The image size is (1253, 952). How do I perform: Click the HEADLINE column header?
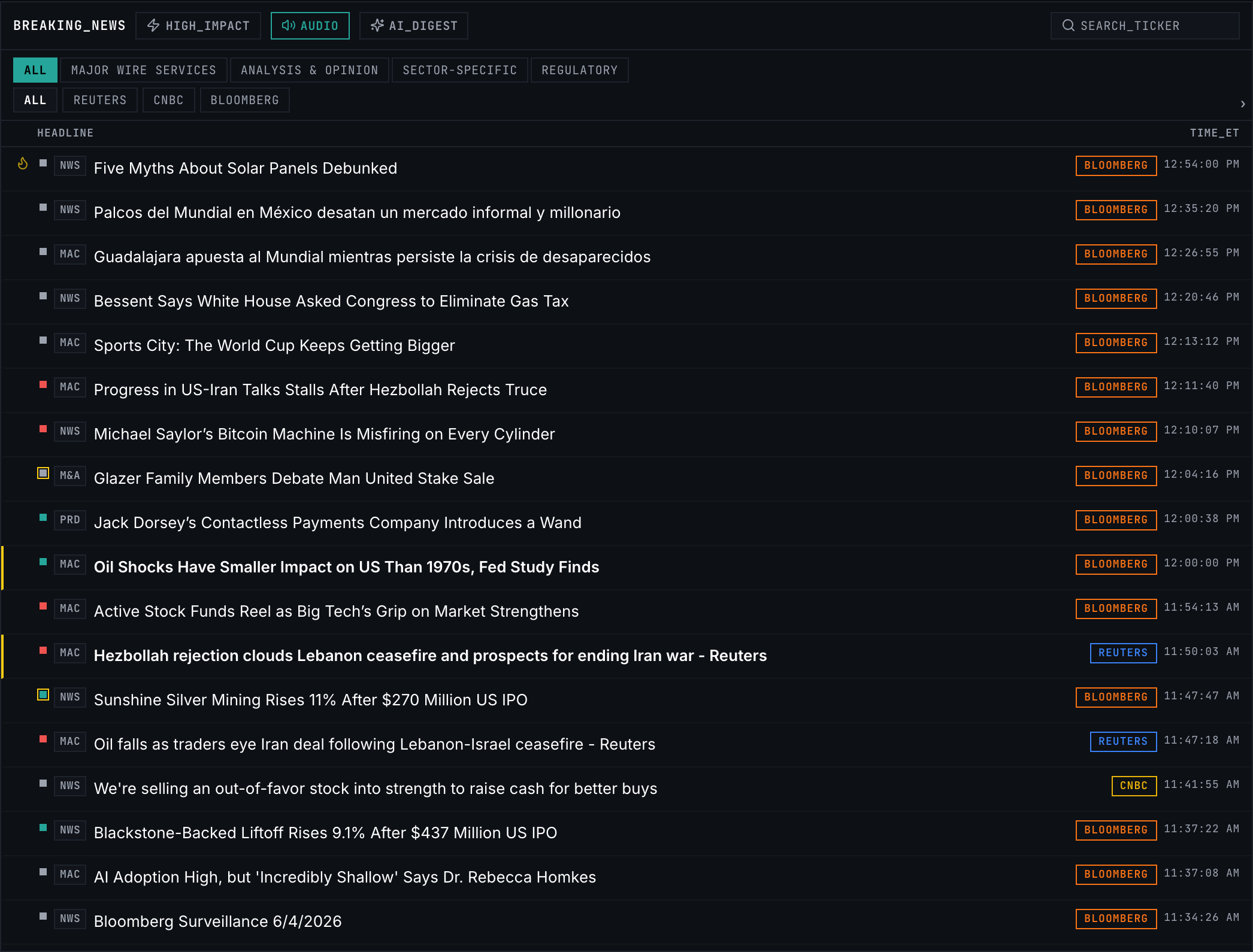click(65, 133)
